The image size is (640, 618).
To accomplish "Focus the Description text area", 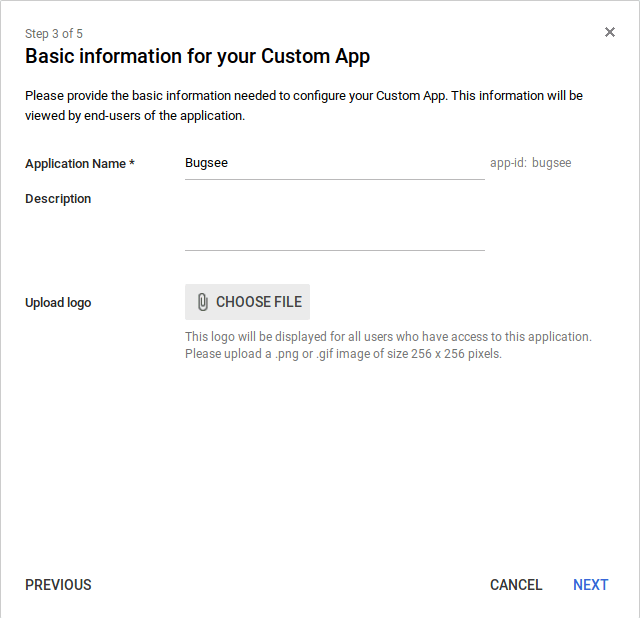I will pos(334,220).
